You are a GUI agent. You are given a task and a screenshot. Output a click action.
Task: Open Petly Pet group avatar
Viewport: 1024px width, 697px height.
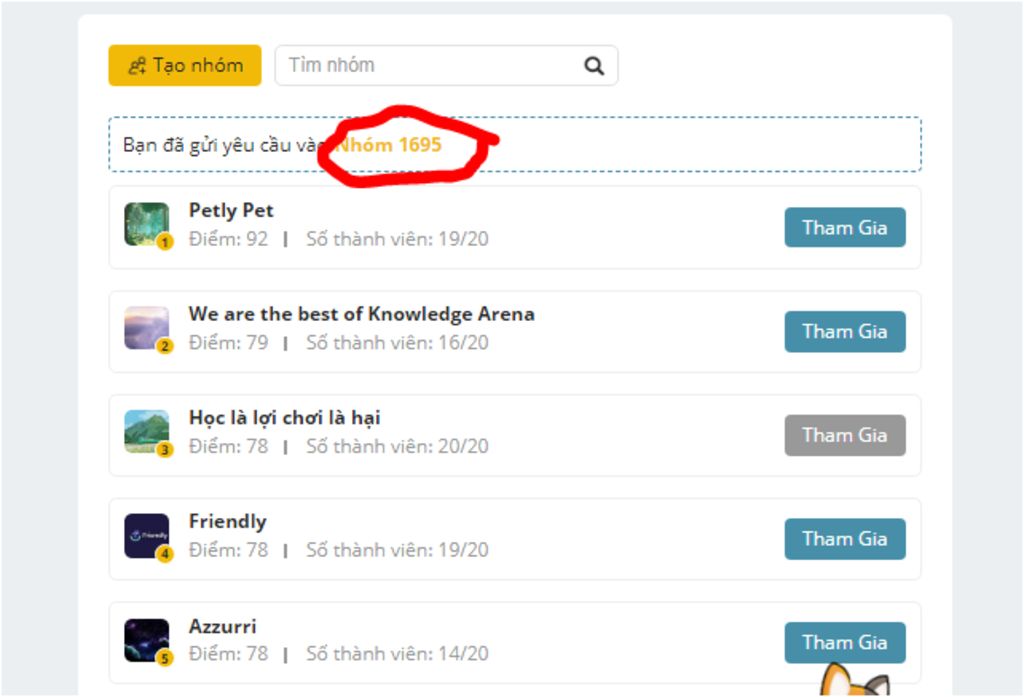146,224
